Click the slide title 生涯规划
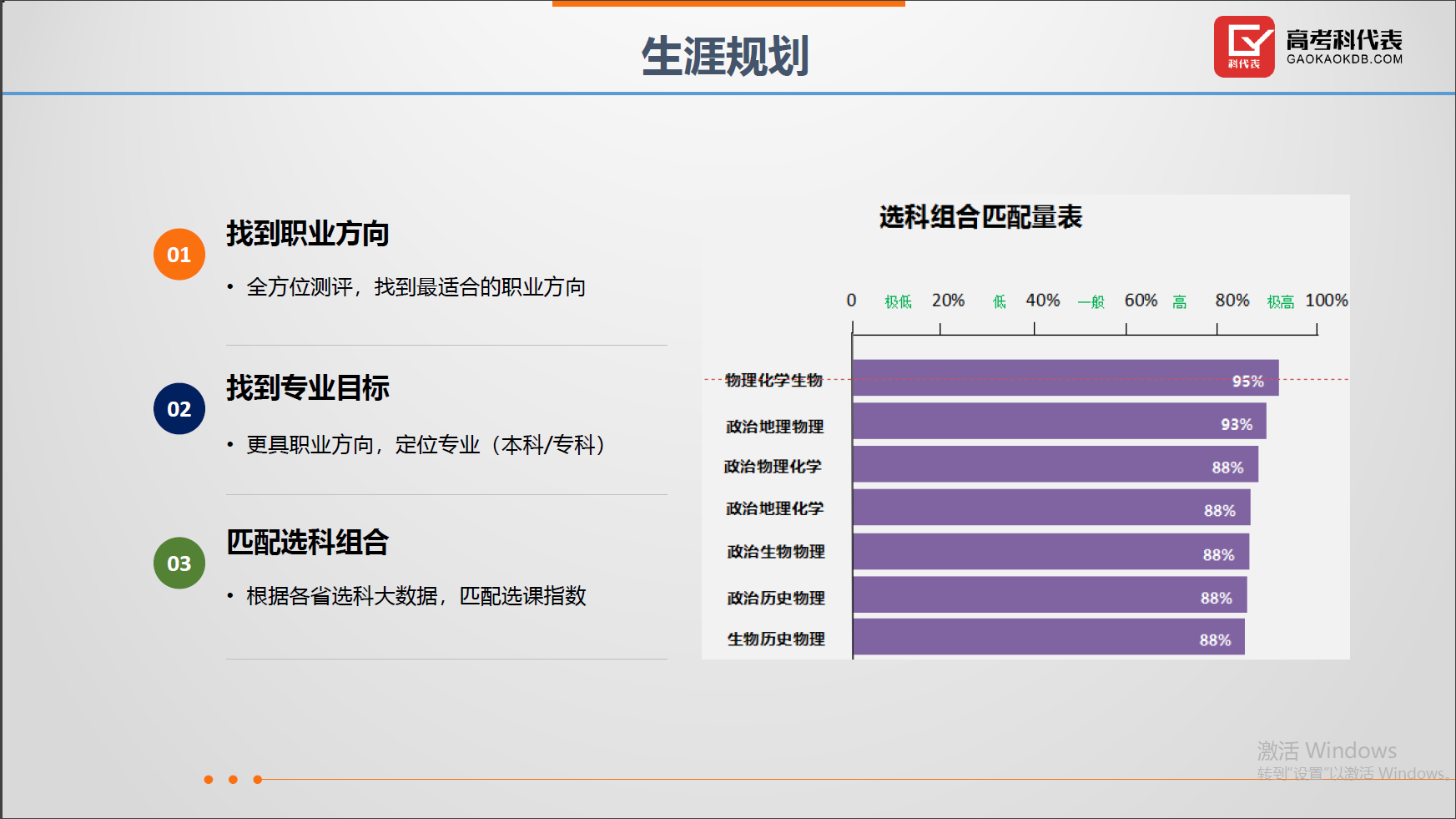Screen dimensions: 1456x819 click(x=725, y=57)
